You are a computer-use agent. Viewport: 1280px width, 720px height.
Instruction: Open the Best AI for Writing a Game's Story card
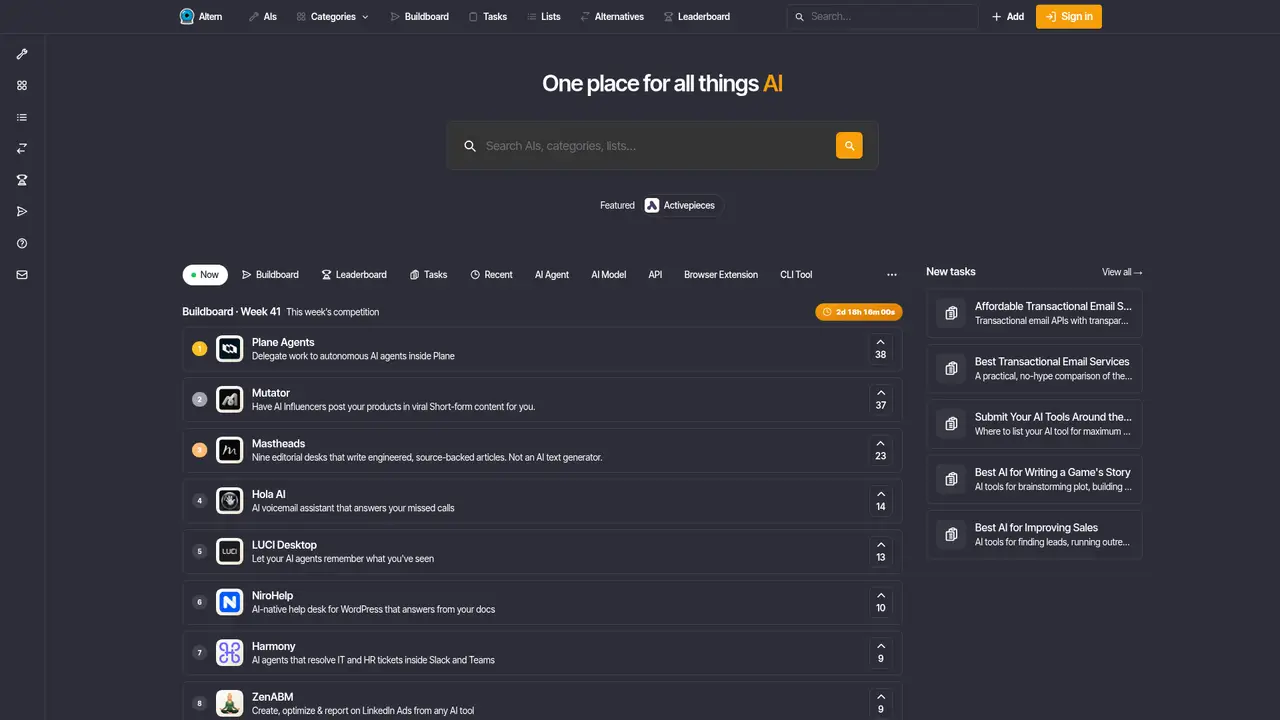pos(1034,479)
